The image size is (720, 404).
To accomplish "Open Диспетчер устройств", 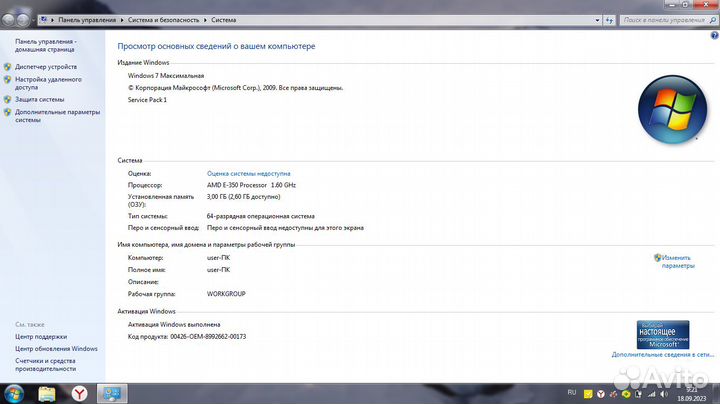I will (46, 67).
